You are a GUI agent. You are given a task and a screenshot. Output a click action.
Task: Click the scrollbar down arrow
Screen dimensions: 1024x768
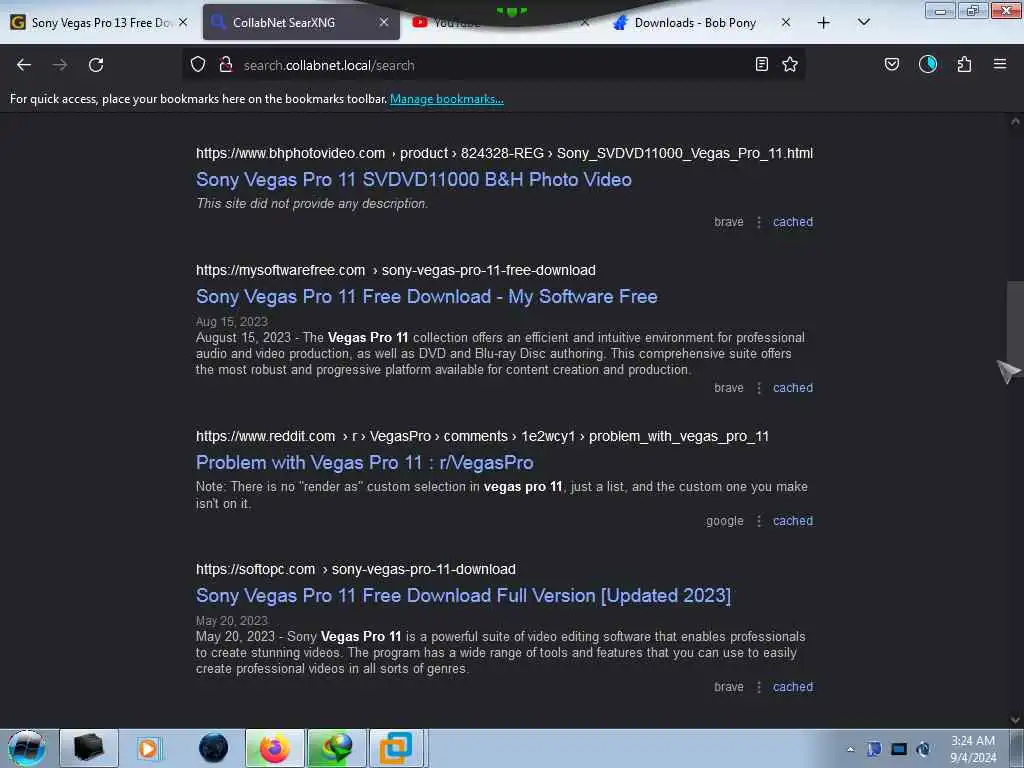tap(1015, 720)
